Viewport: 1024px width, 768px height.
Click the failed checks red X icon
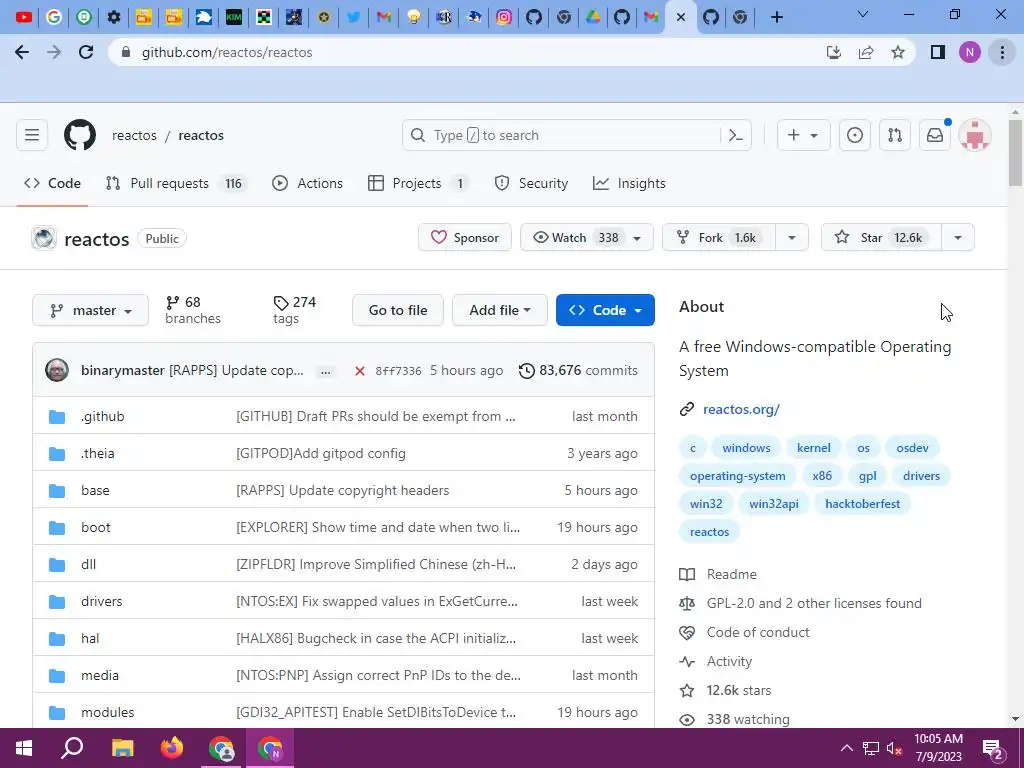(x=359, y=371)
